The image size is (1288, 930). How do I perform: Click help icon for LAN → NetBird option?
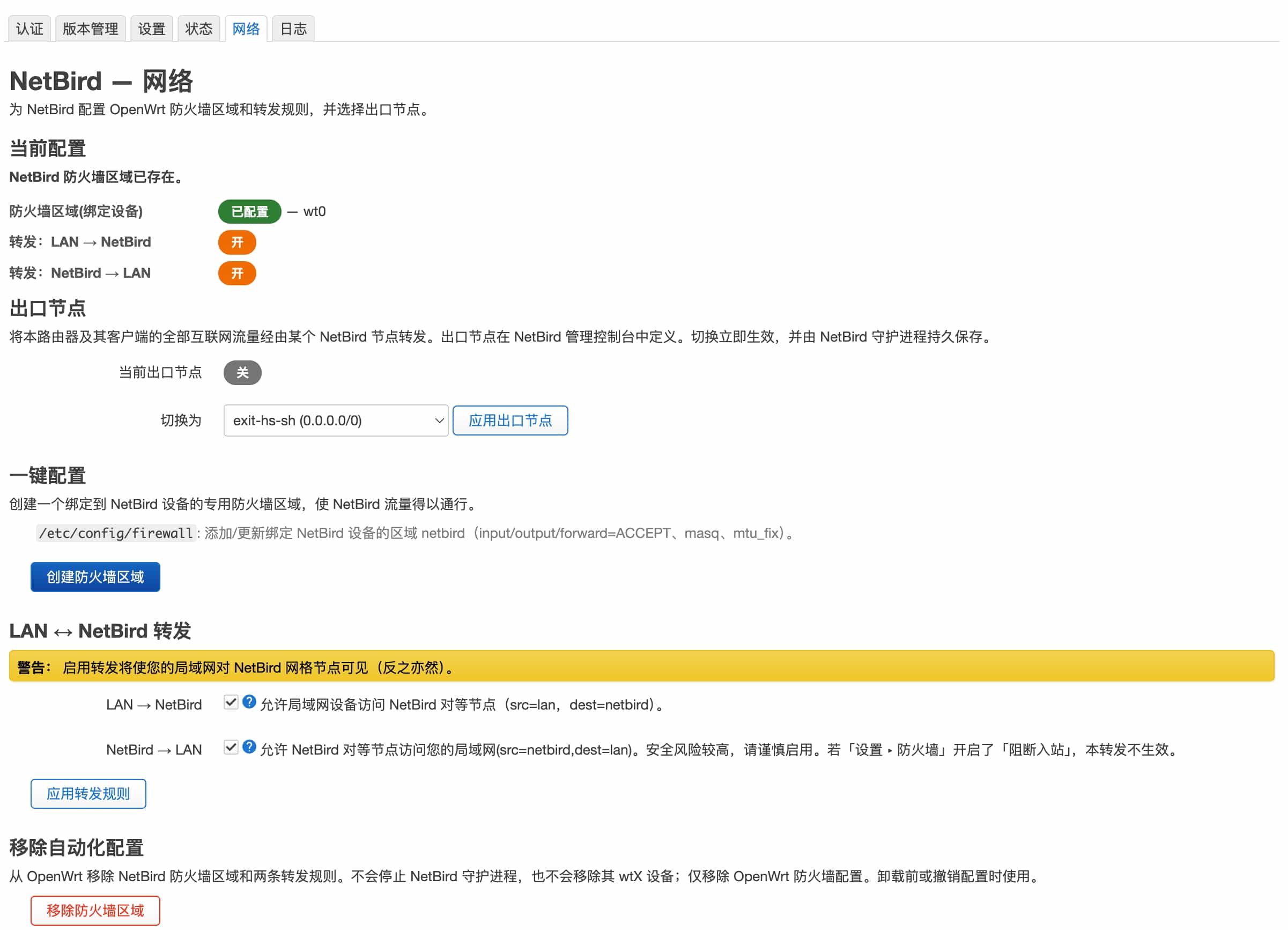[x=249, y=702]
